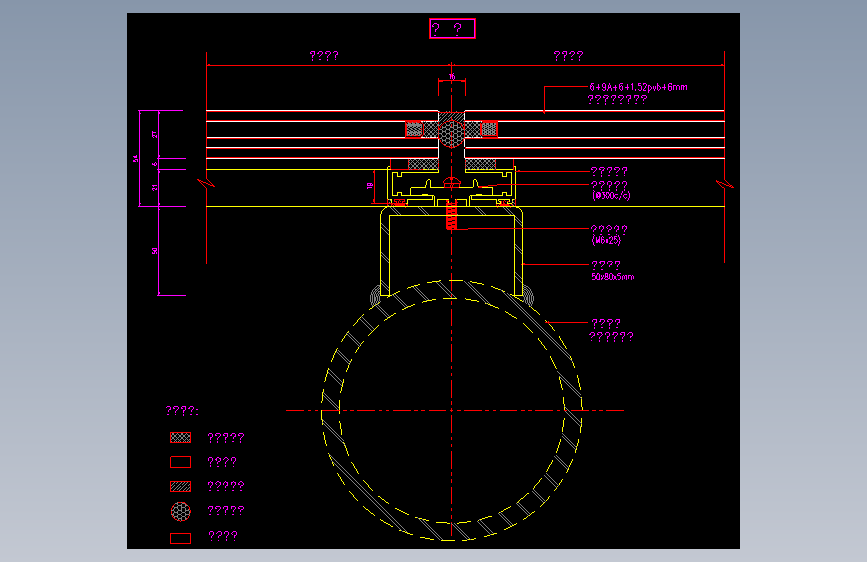This screenshot has width=867, height=562.
Task: Select the "27" vertical dimension value
Action: tap(155, 134)
